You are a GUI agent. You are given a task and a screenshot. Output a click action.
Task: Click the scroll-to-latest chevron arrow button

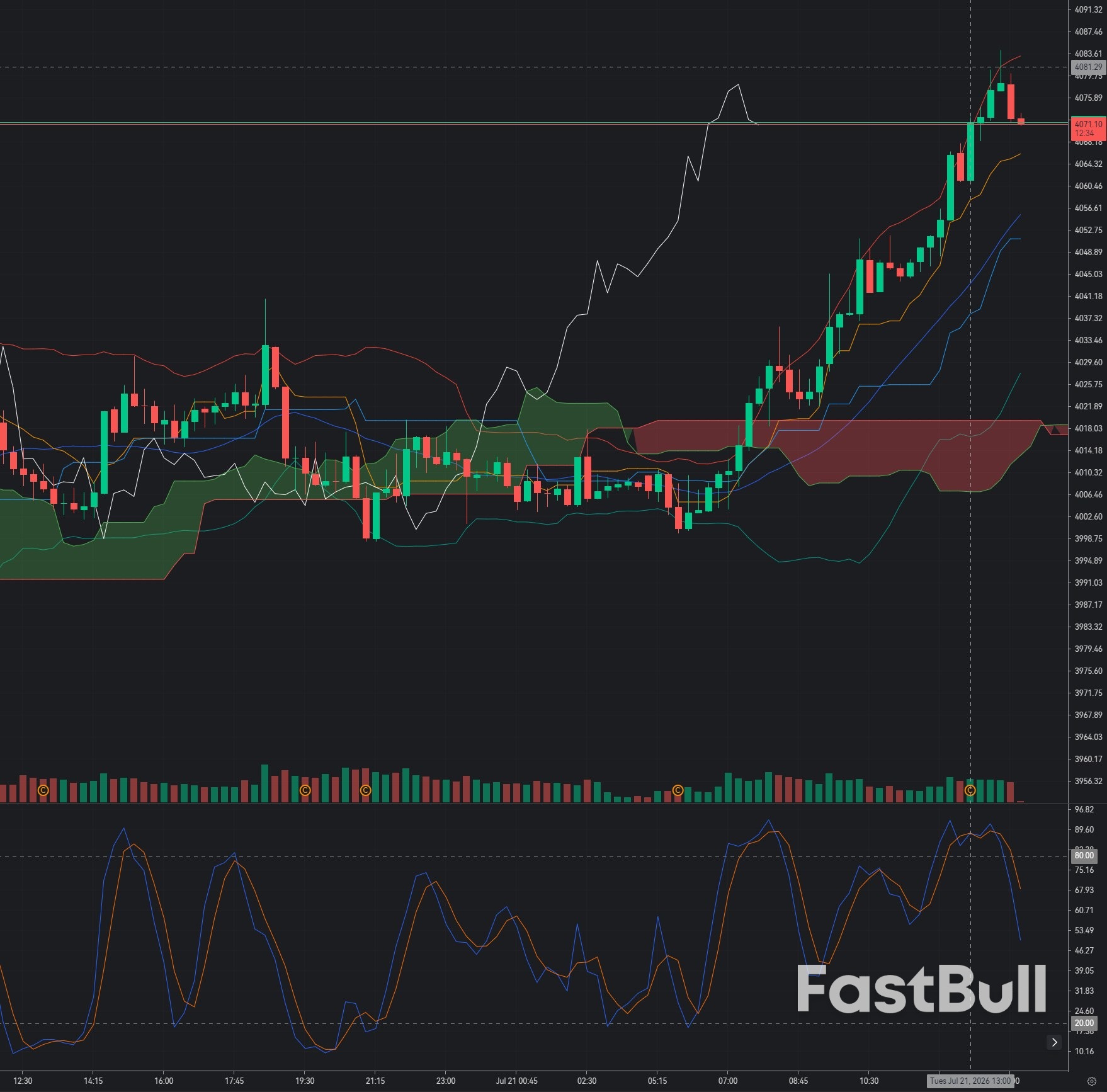tap(1054, 1042)
